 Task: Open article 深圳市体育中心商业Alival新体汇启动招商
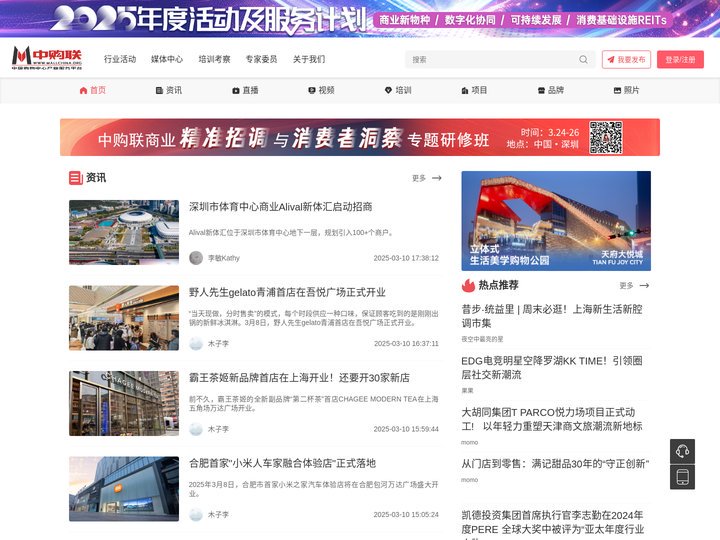click(281, 207)
